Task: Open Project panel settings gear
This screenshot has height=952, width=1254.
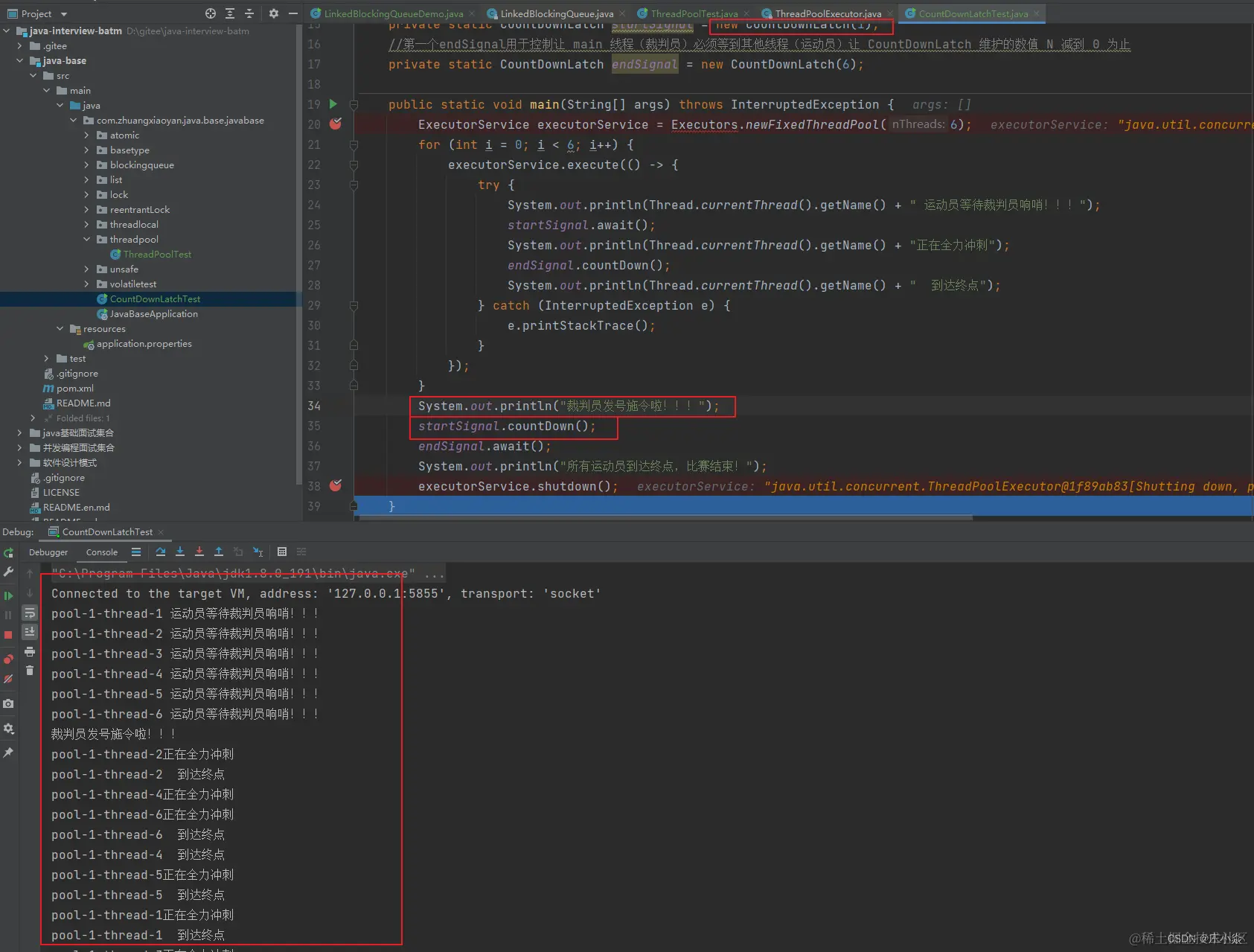Action: pos(273,13)
